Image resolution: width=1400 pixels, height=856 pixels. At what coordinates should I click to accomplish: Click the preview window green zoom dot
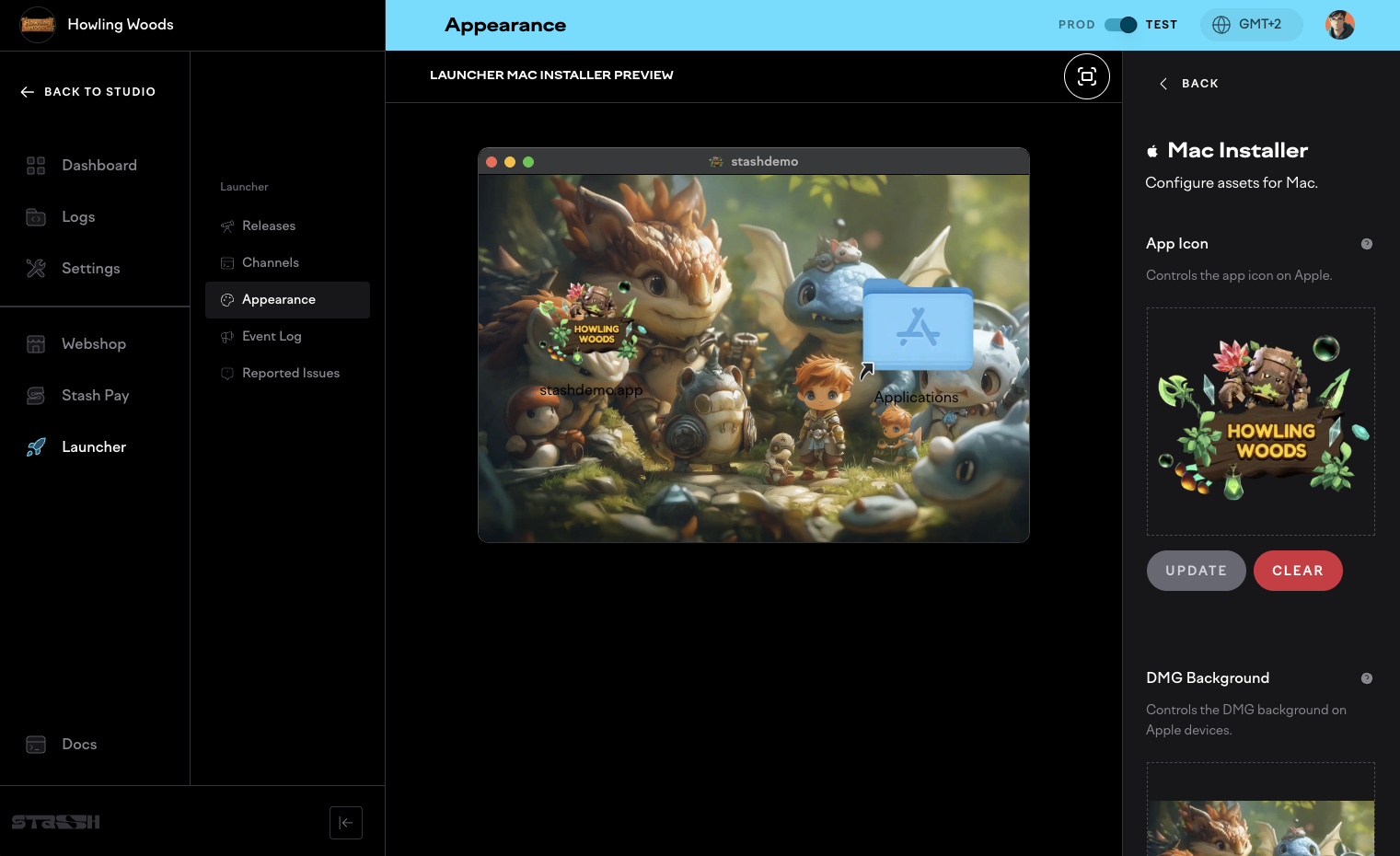coord(528,162)
